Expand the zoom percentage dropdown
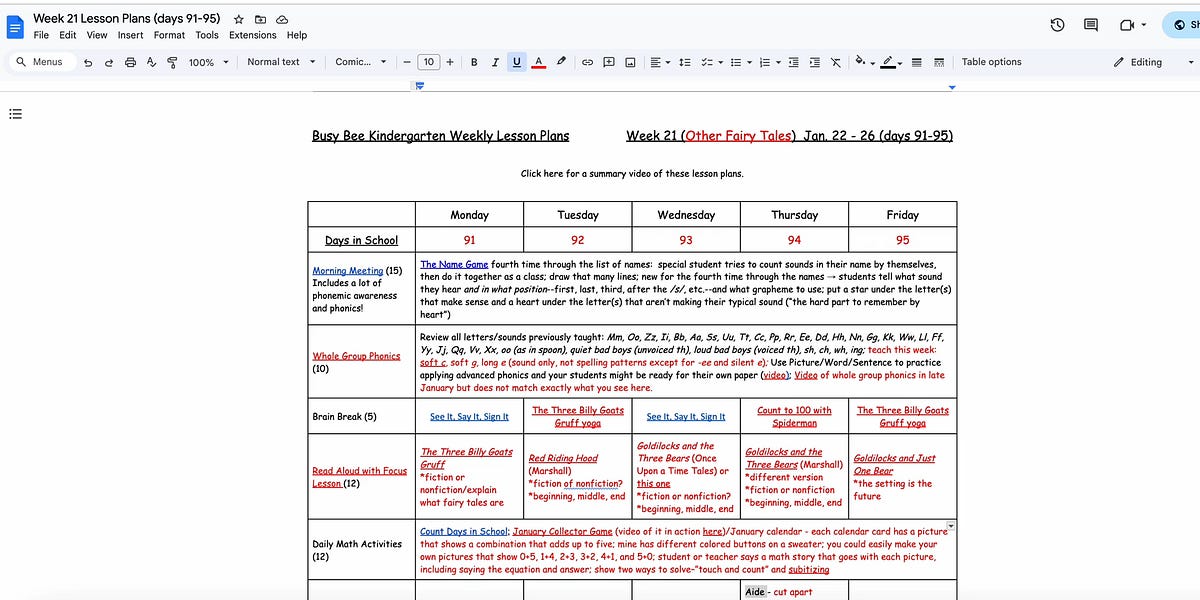The height and width of the screenshot is (600, 1200). [x=206, y=61]
